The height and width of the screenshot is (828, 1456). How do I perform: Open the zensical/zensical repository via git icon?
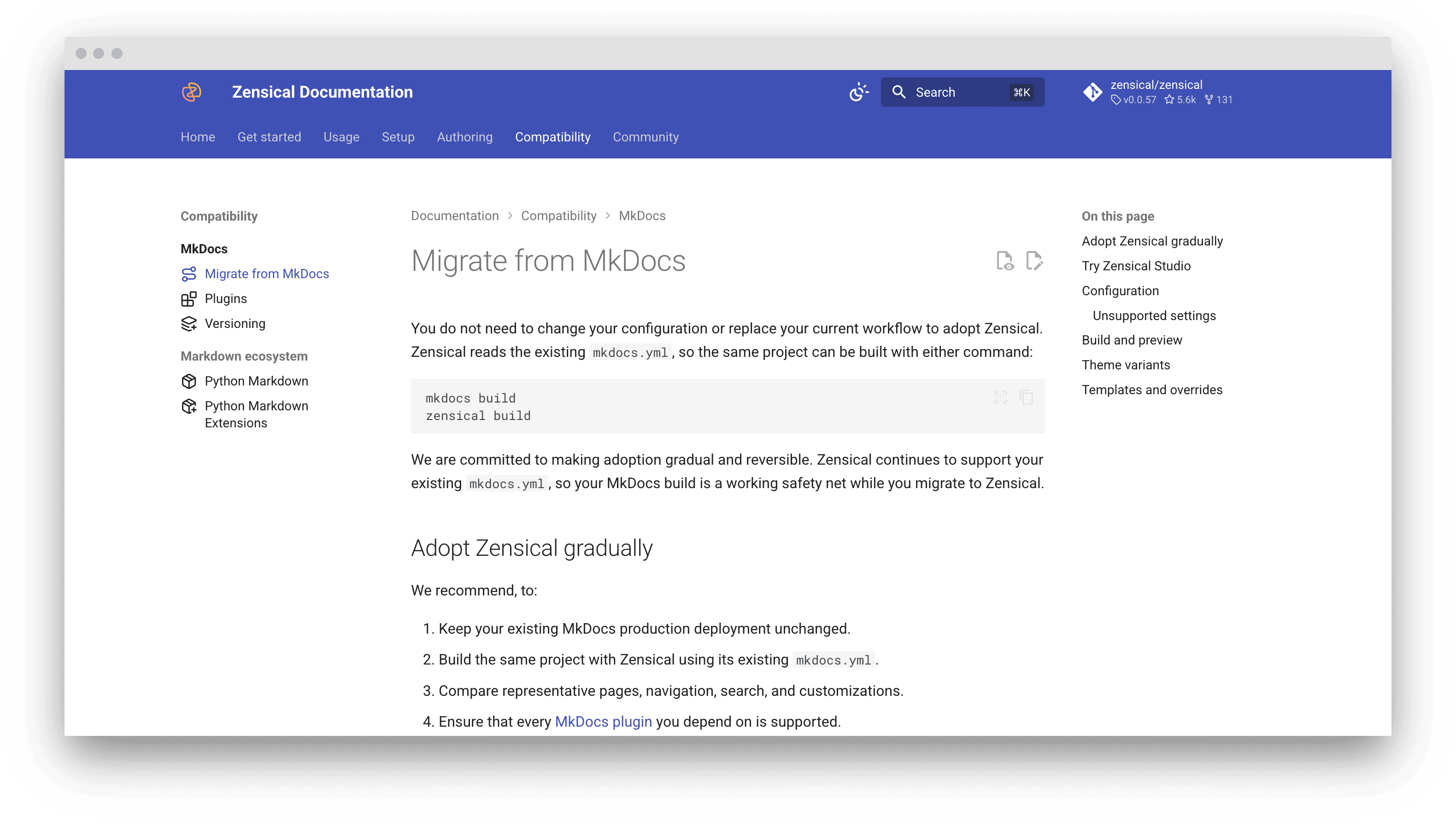[x=1092, y=92]
